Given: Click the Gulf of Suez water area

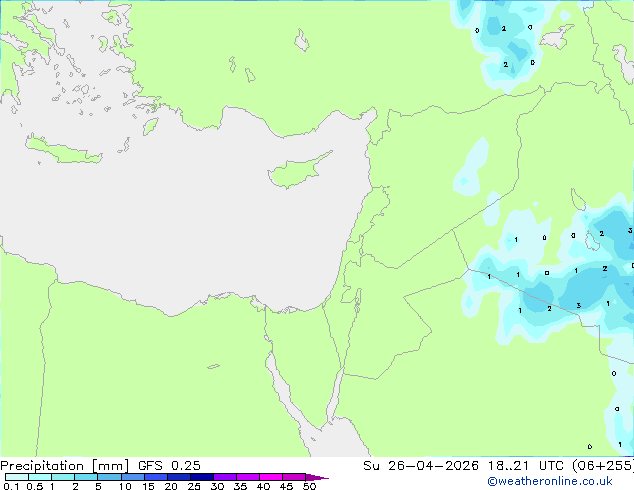Looking at the screenshot, I should [x=283, y=392].
